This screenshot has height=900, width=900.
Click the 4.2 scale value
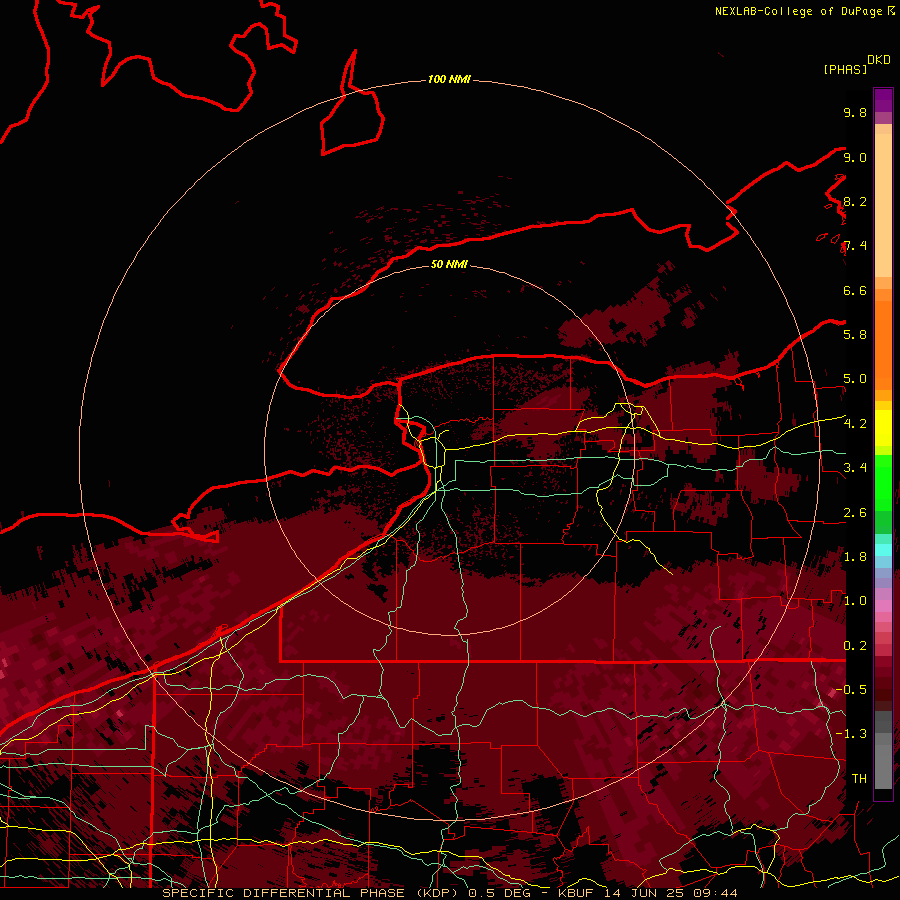click(x=855, y=424)
